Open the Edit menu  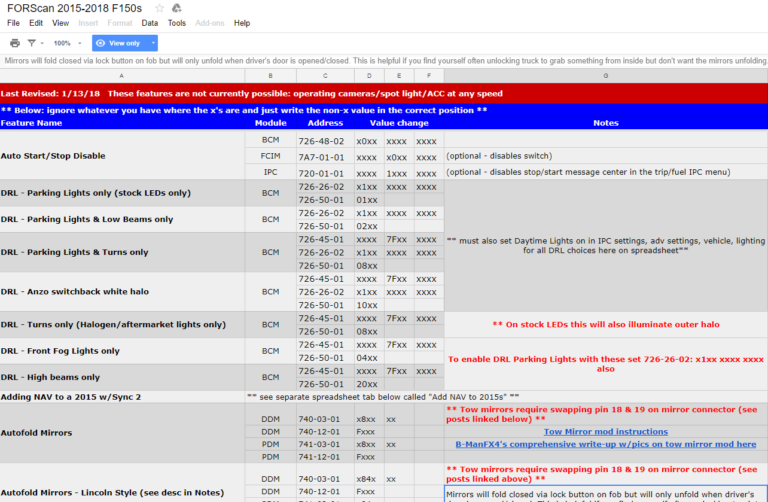pyautogui.click(x=36, y=23)
